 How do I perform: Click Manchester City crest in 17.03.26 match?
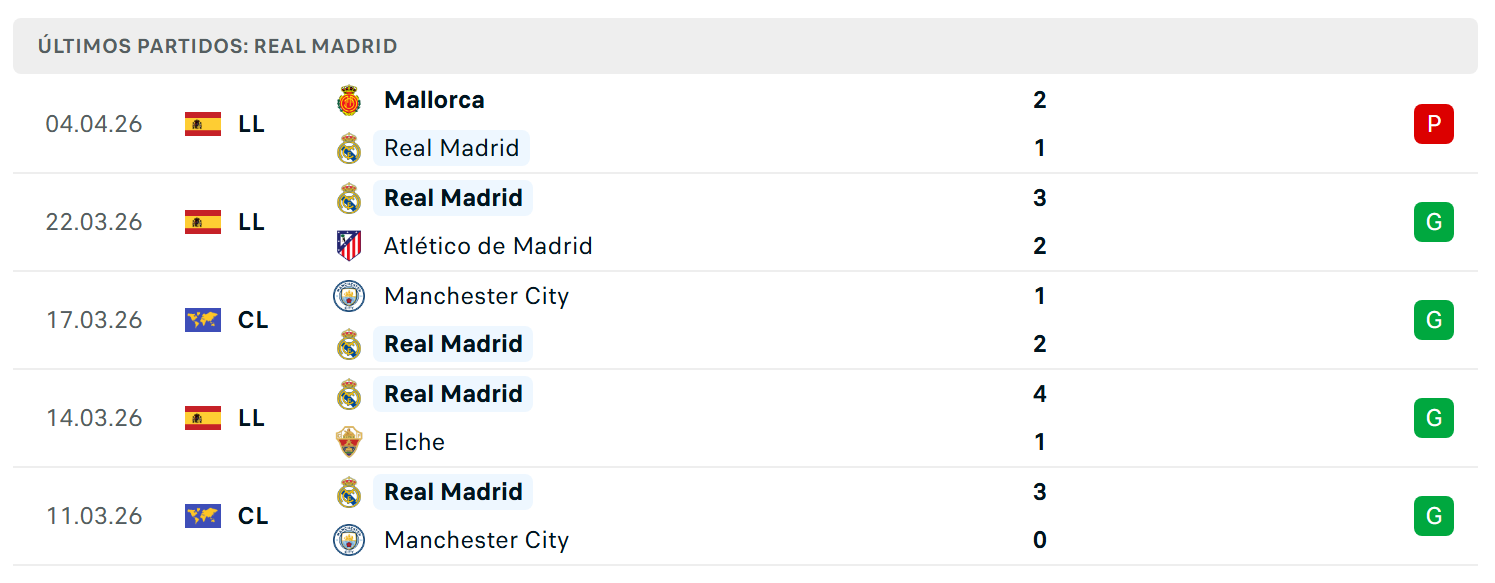pos(348,296)
